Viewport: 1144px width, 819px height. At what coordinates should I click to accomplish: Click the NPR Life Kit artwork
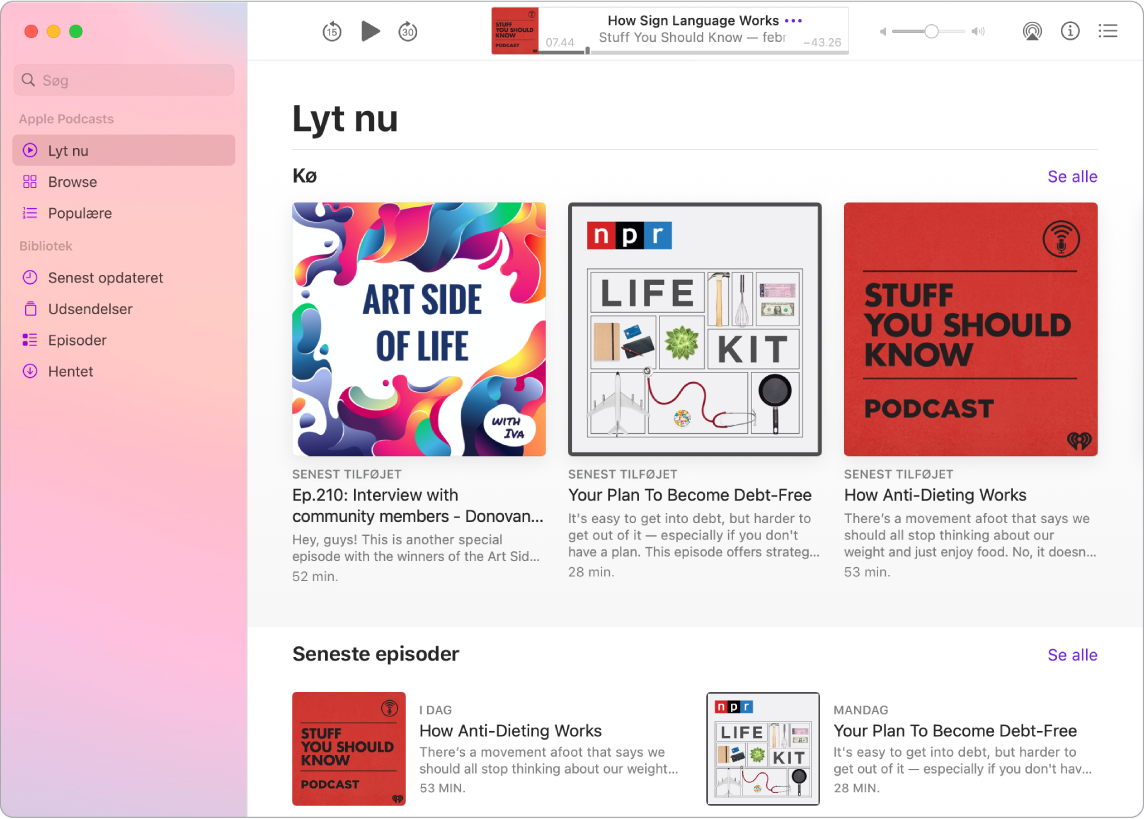click(x=694, y=330)
